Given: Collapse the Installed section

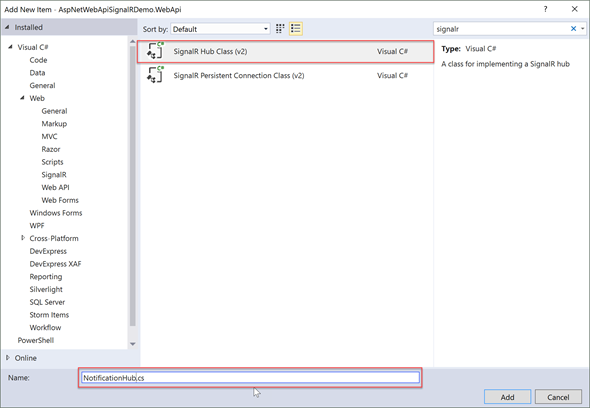Looking at the screenshot, I should point(7,27).
